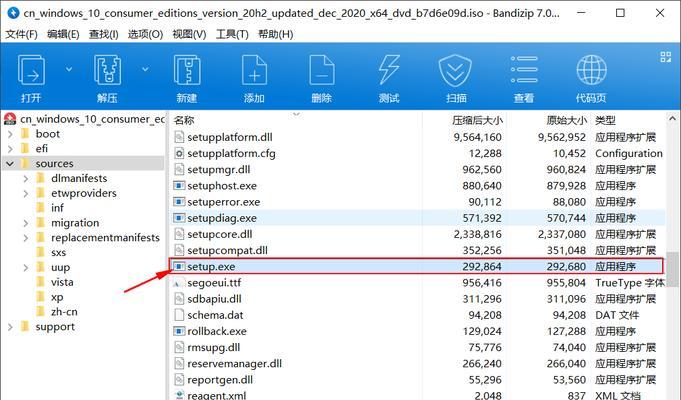Select the reservemanager.dll file row
Viewport: 681px width, 400px height.
point(417,364)
